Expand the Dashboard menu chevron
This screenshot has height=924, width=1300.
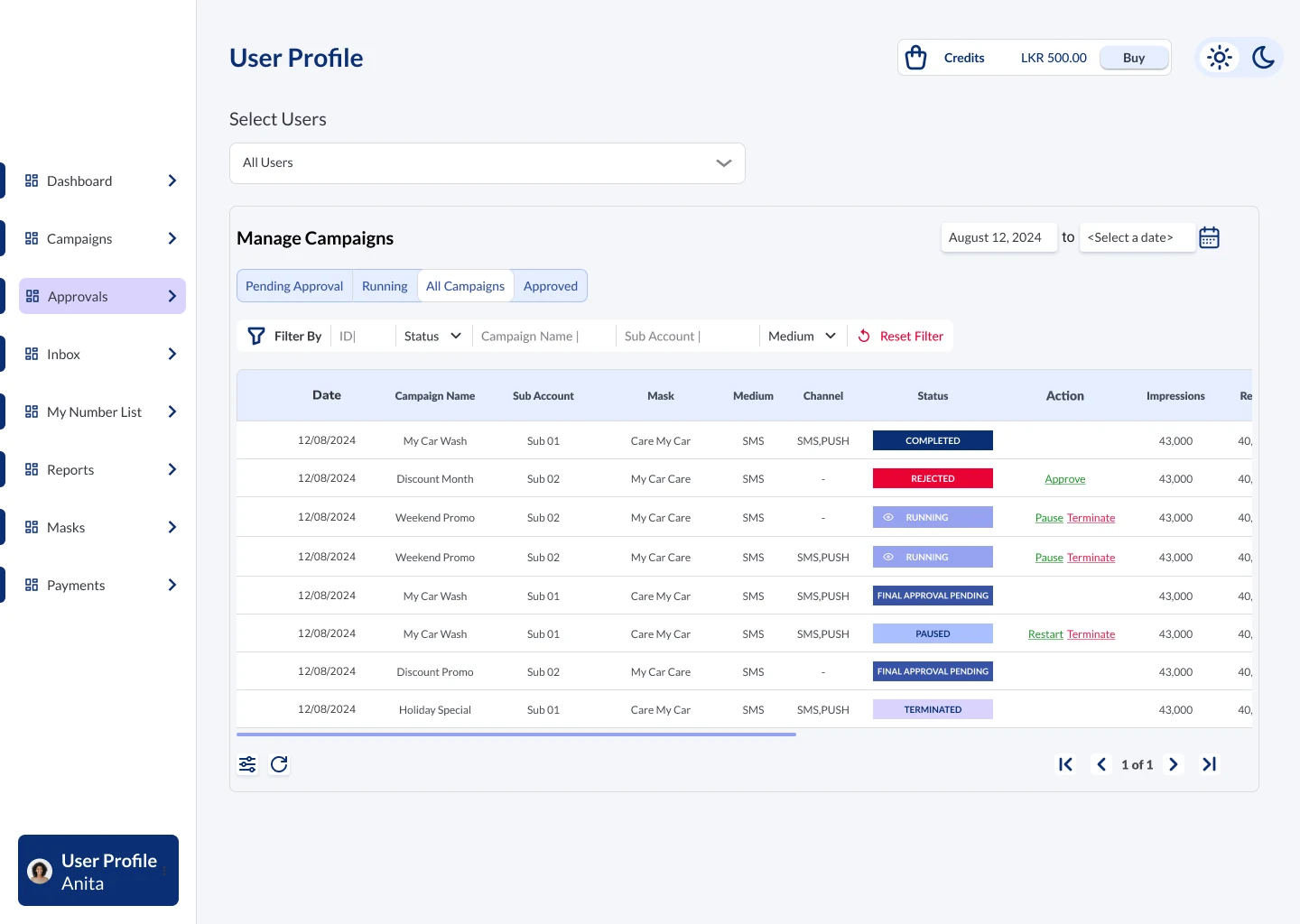[x=172, y=180]
